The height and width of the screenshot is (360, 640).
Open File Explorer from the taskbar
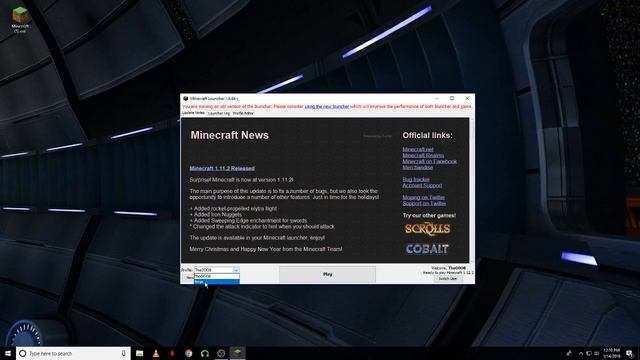point(140,353)
